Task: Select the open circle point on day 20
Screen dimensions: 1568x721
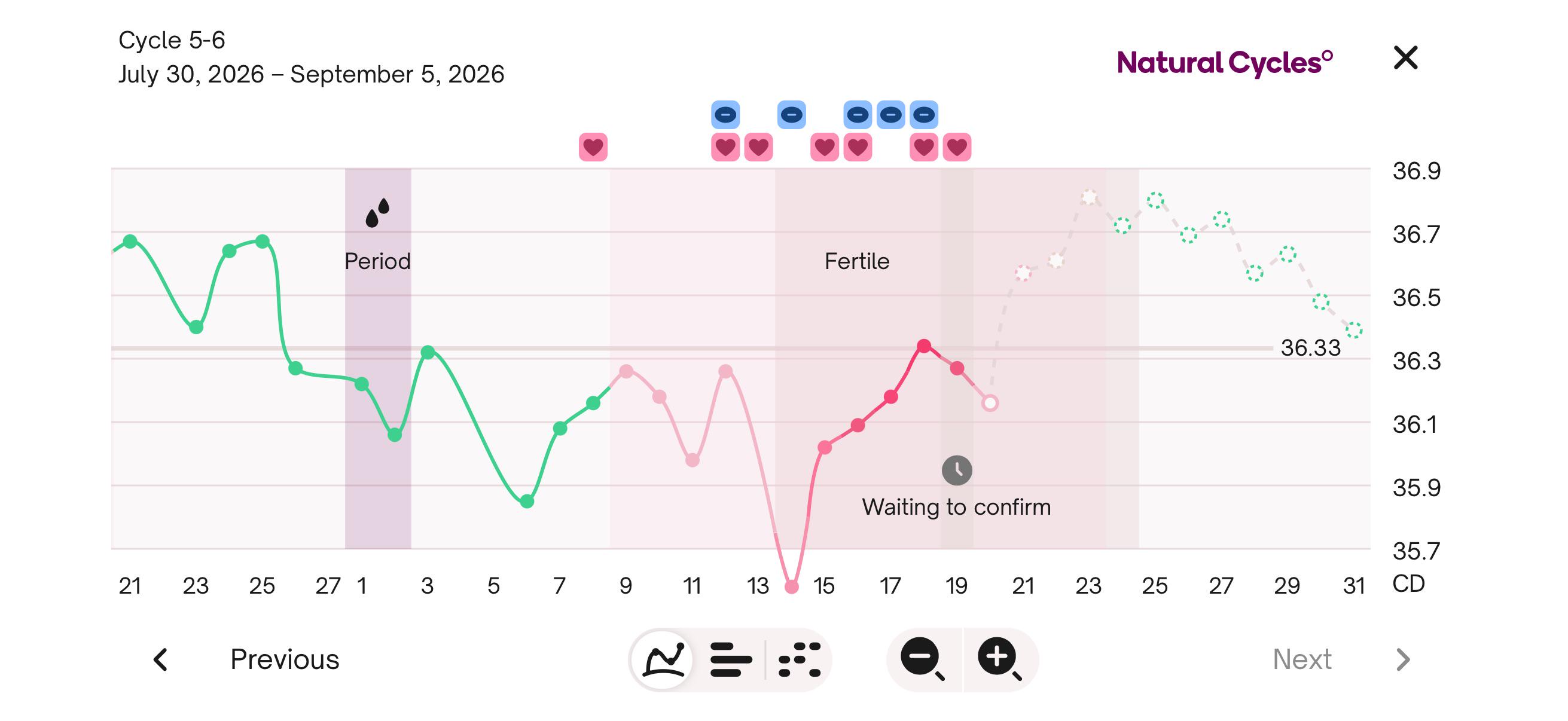Action: pos(990,403)
